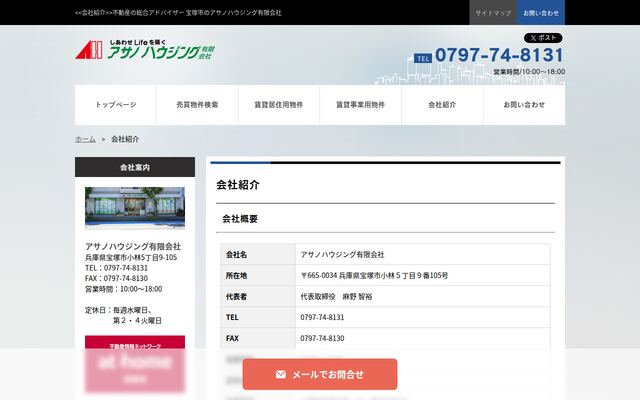Open the 売買物件検索 menu item

point(197,104)
